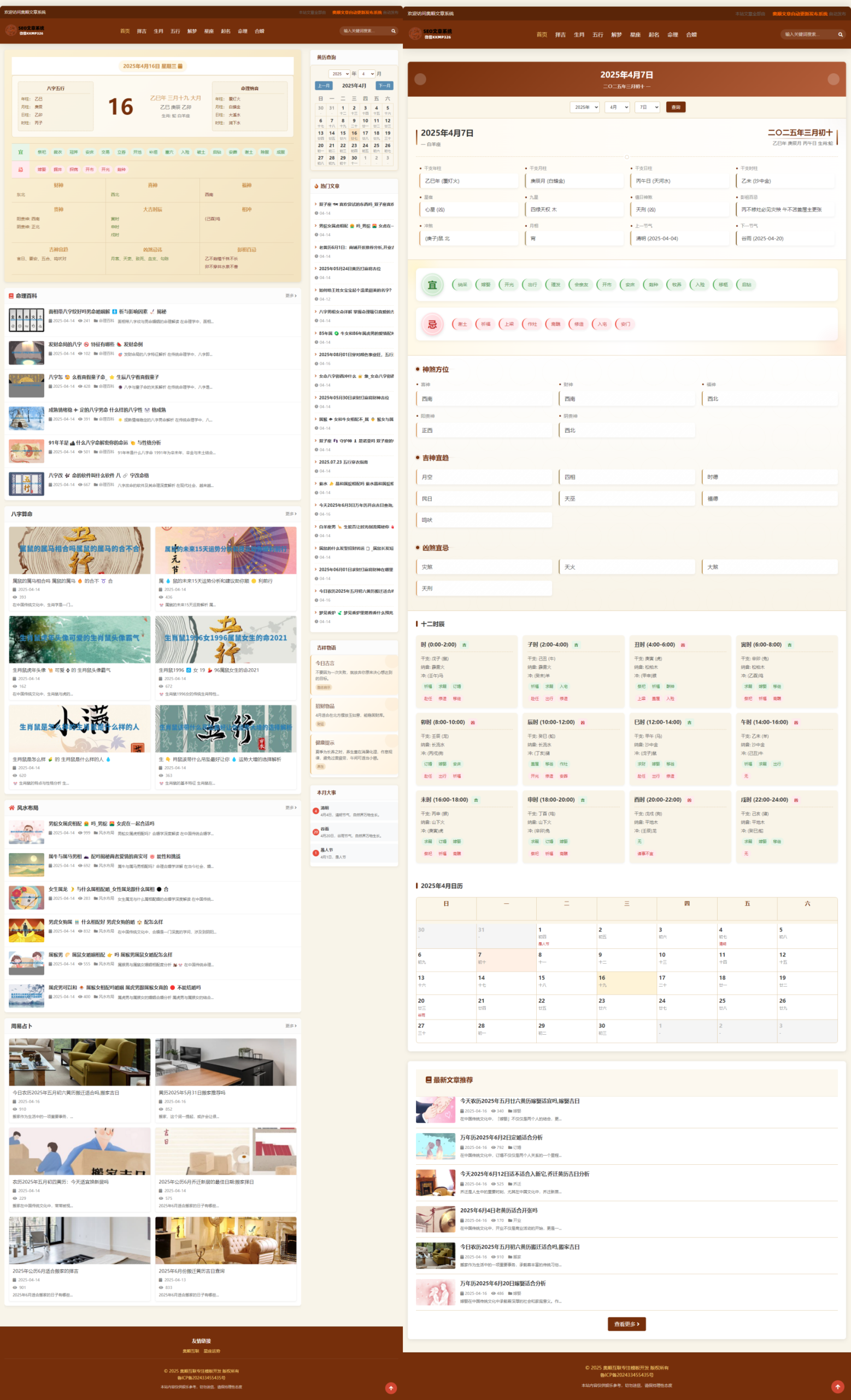Click the flame icon of 热门文章 heading

pyautogui.click(x=316, y=186)
